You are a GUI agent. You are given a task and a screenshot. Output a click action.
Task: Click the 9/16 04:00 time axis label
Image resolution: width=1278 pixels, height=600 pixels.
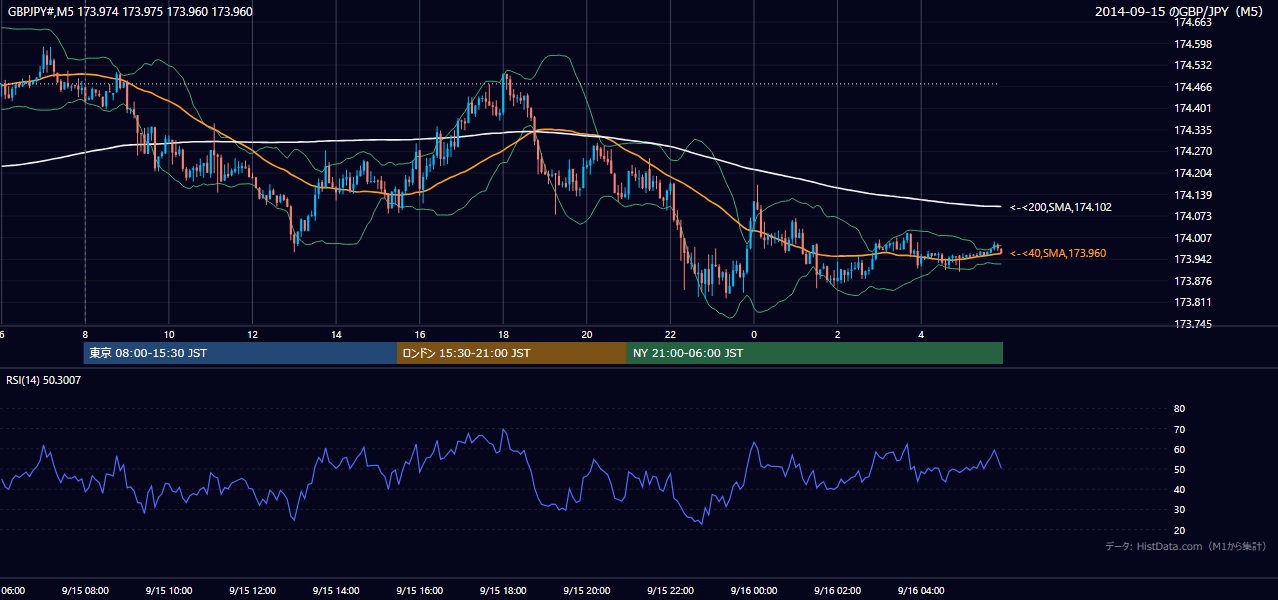click(x=922, y=590)
